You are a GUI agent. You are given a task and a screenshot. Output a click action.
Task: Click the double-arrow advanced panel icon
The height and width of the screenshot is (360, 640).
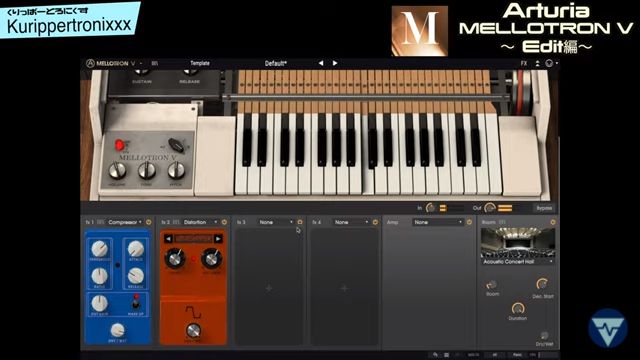click(538, 63)
